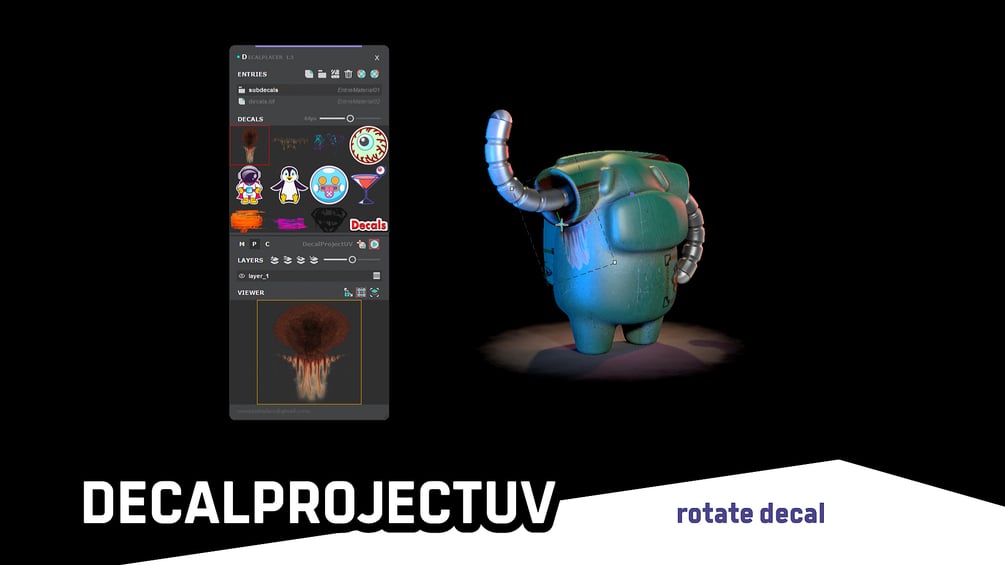Select the penguin sticker decal
The width and height of the screenshot is (1005, 565).
(x=289, y=185)
